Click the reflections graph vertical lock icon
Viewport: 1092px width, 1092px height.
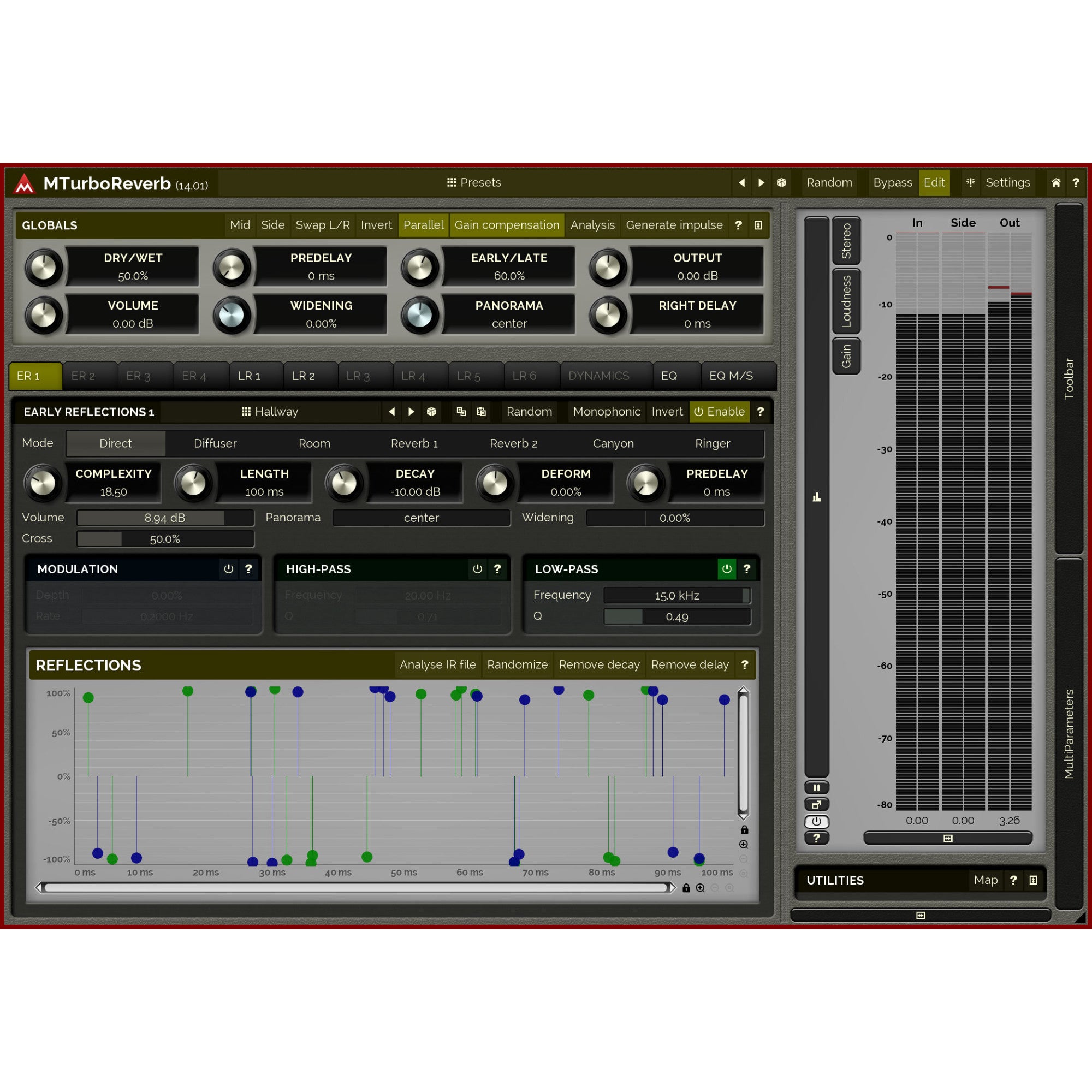(x=744, y=830)
